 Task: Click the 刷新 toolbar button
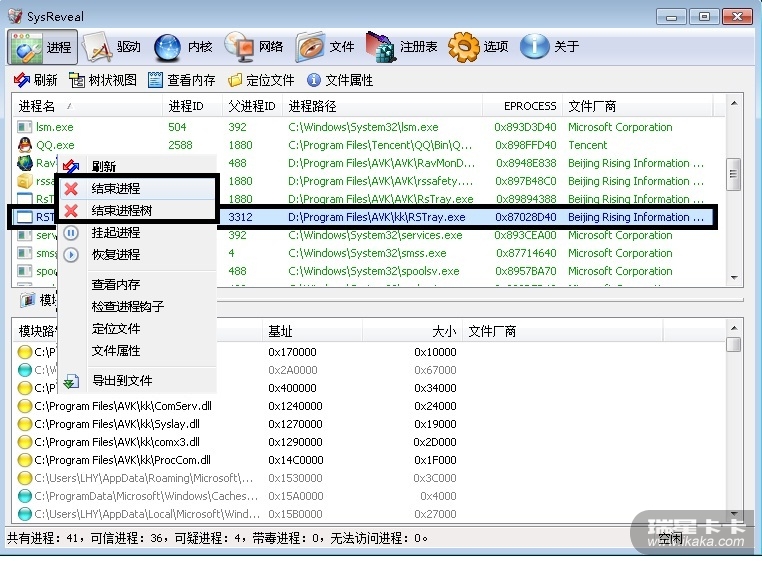tap(35, 80)
